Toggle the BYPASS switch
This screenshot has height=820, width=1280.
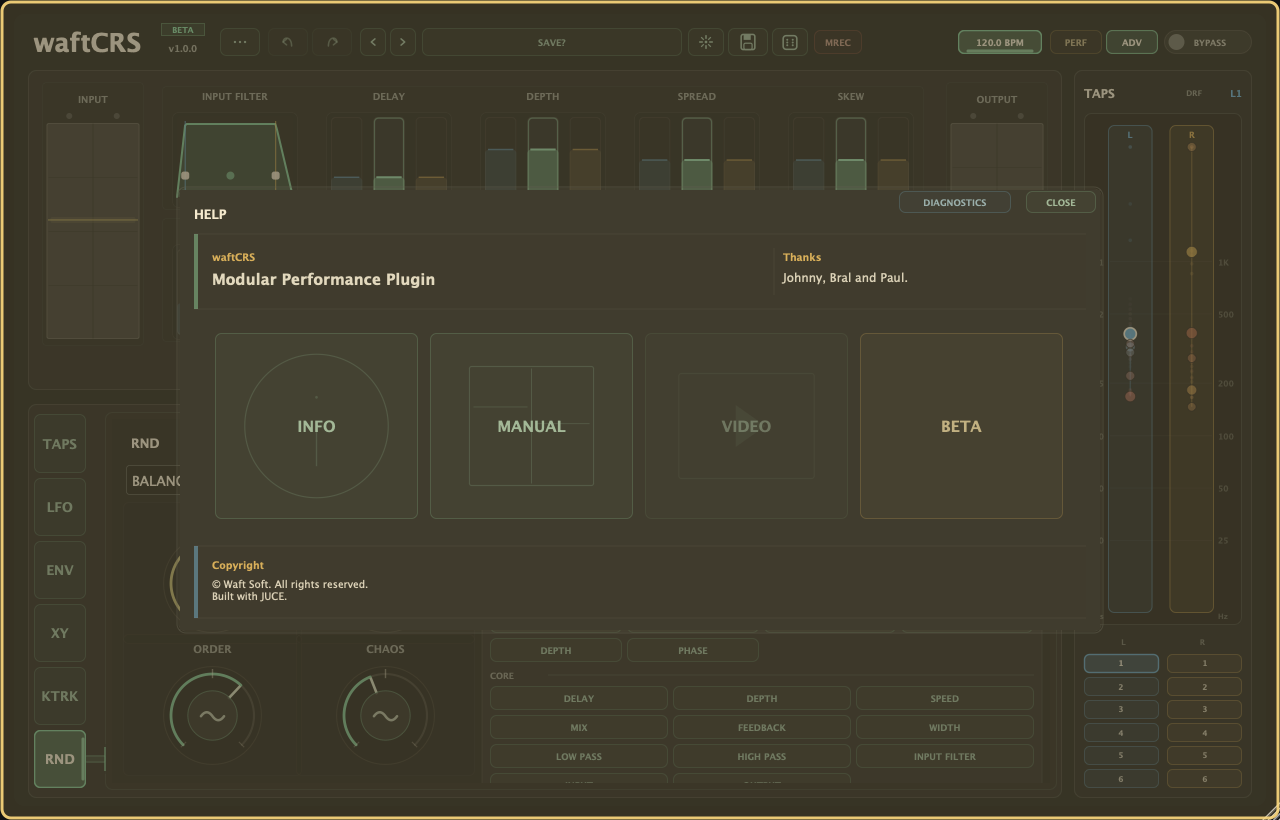pos(1208,42)
